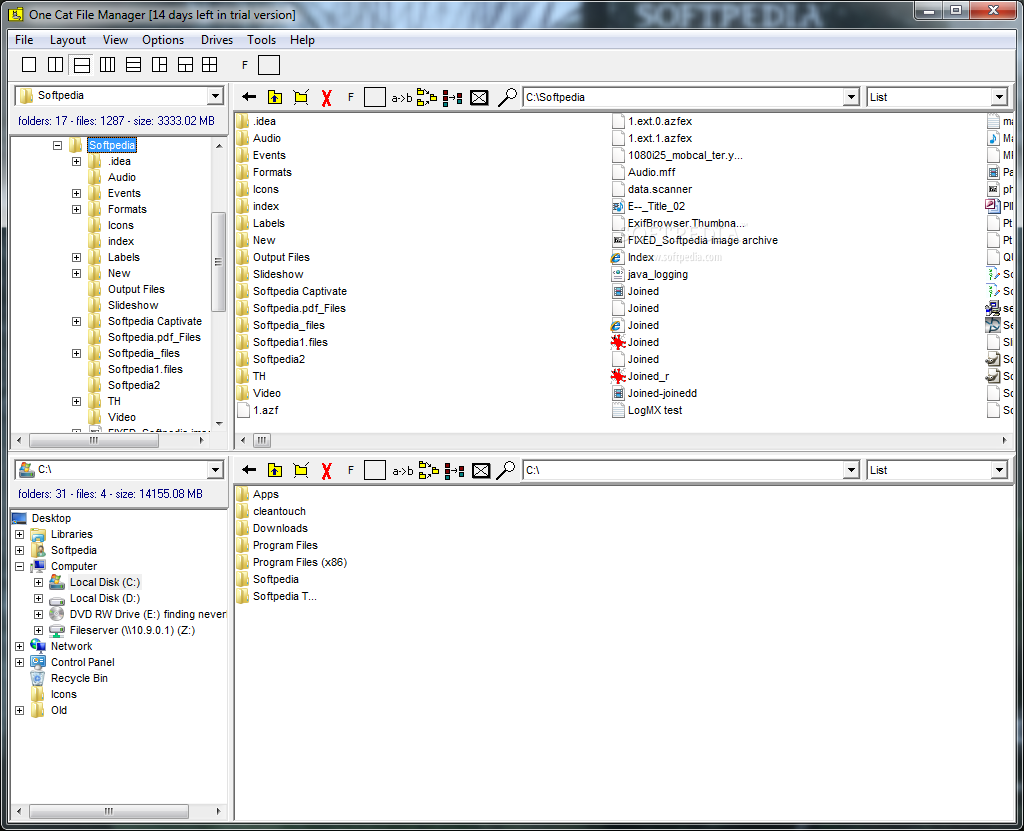Click the magnifier search icon in the lower C:\ pane
The image size is (1024, 831).
(506, 470)
